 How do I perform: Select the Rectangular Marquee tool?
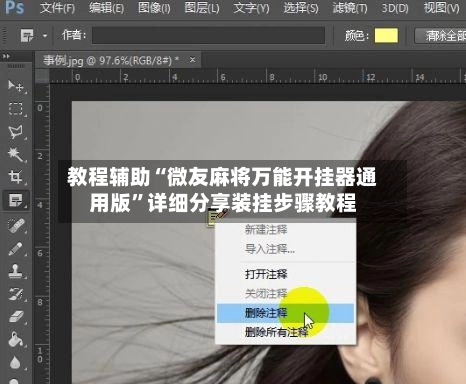pos(16,108)
